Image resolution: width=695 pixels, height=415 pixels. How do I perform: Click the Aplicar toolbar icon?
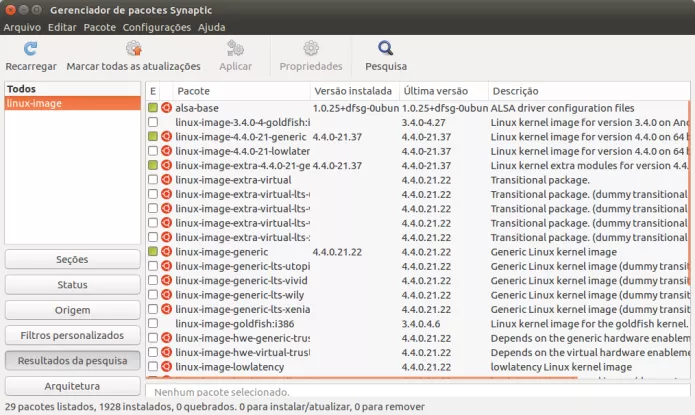(235, 48)
